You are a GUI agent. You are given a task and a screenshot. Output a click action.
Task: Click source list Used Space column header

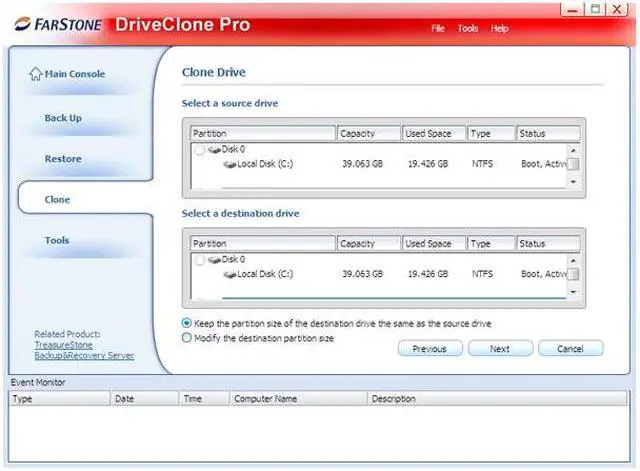[434, 133]
